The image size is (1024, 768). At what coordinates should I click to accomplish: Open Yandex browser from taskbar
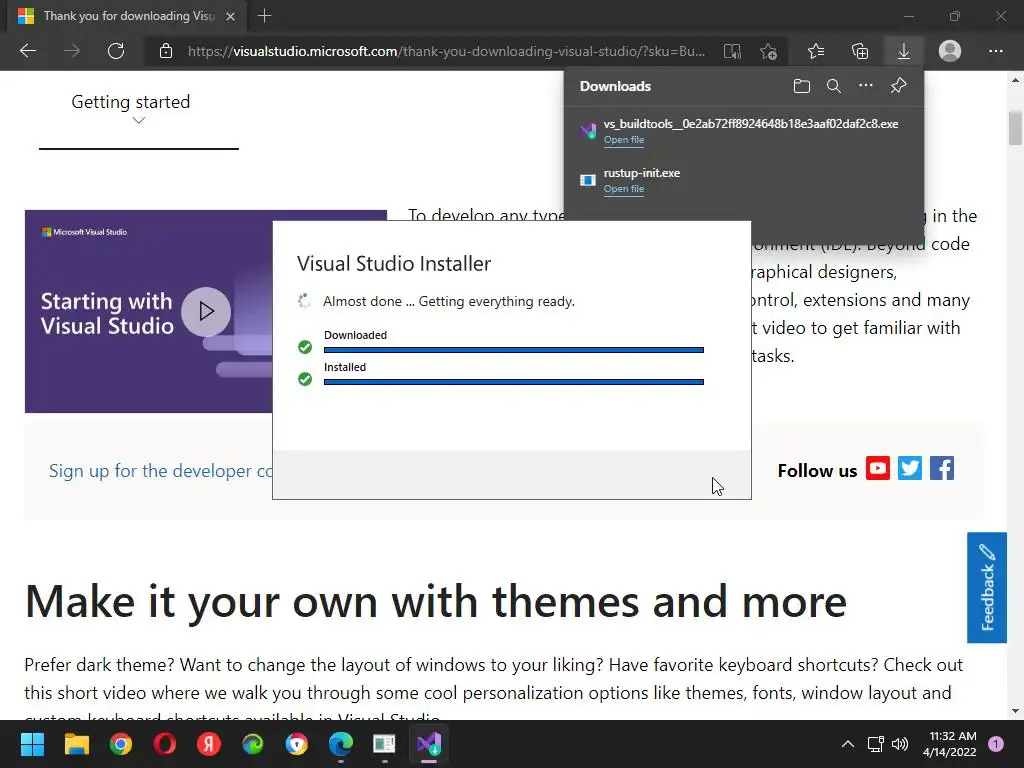(209, 744)
